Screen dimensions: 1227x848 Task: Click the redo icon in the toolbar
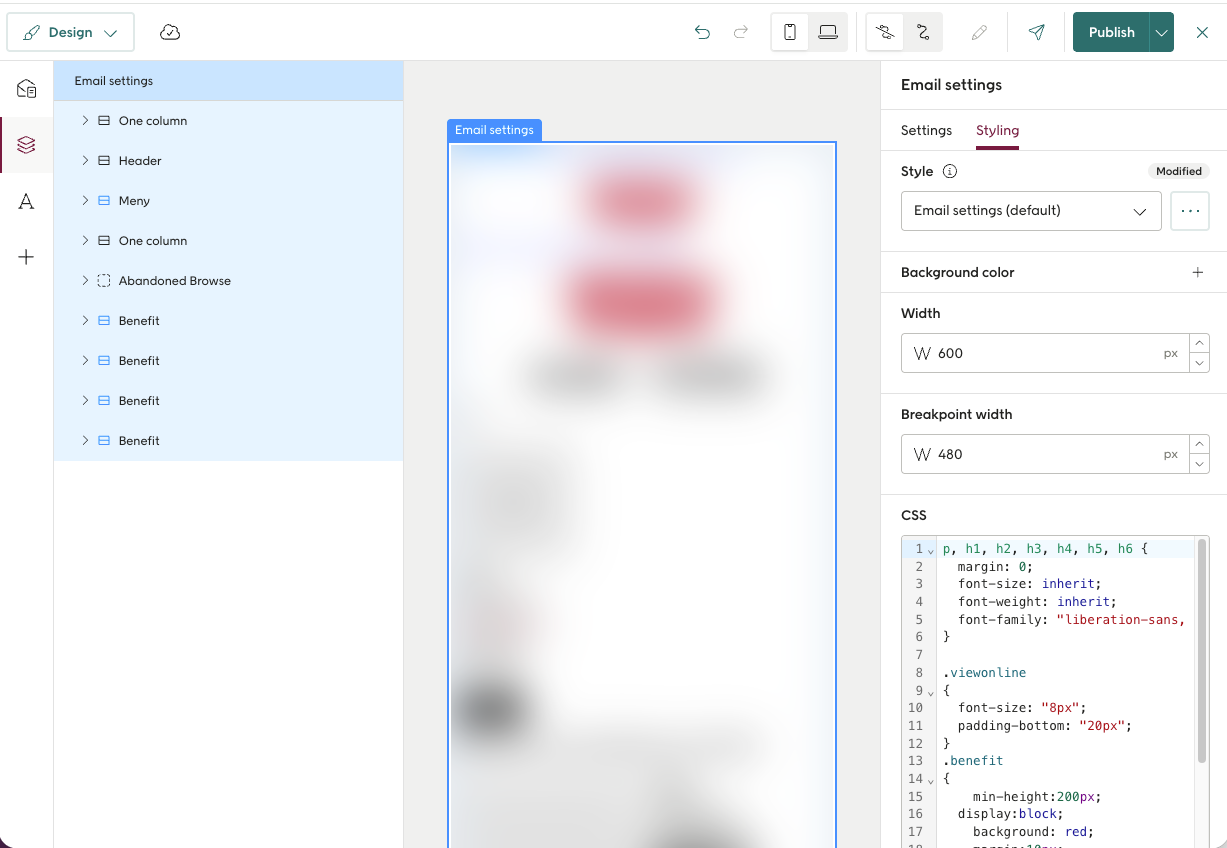point(740,32)
